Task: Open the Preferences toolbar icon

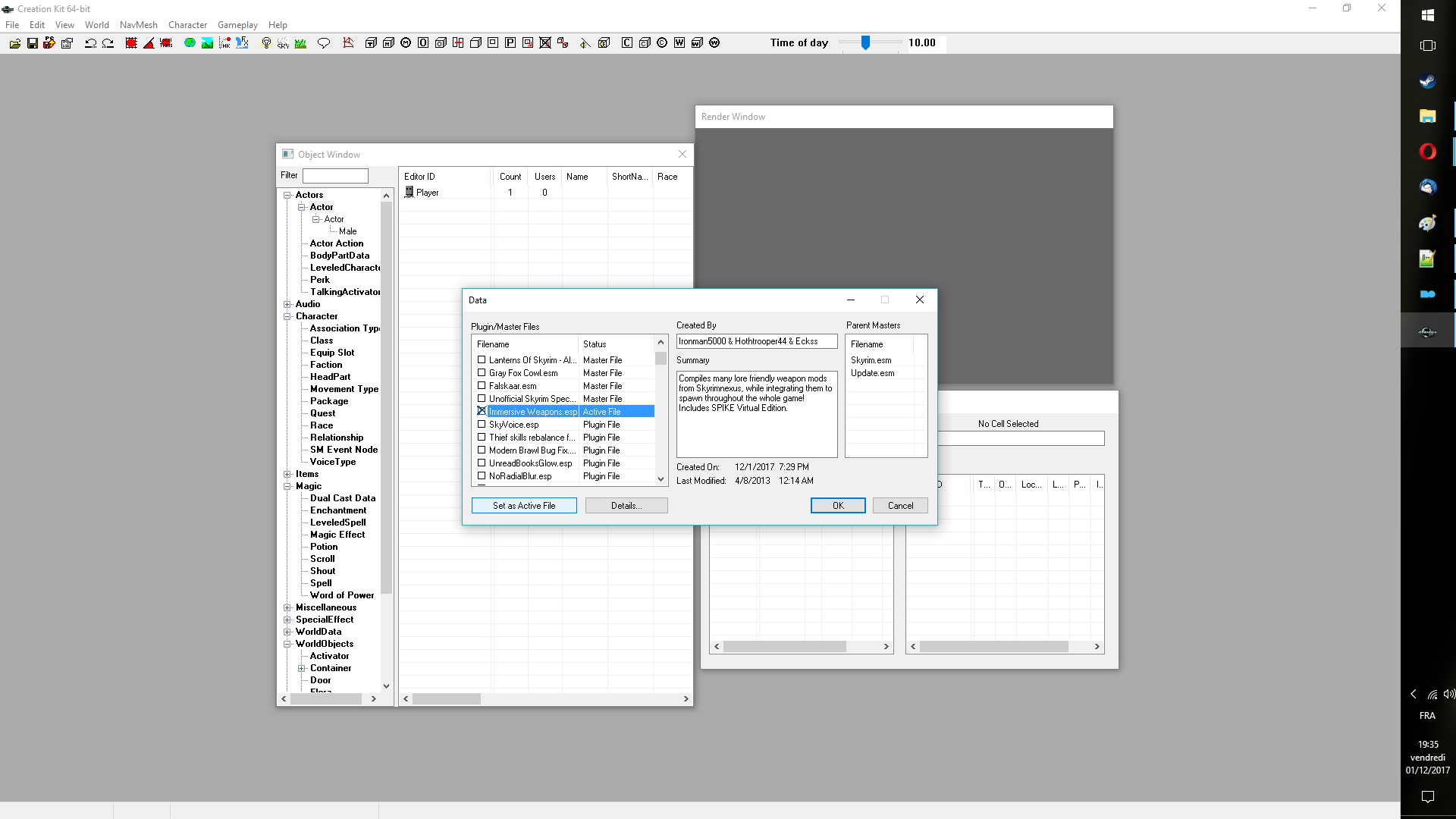Action: click(x=67, y=43)
